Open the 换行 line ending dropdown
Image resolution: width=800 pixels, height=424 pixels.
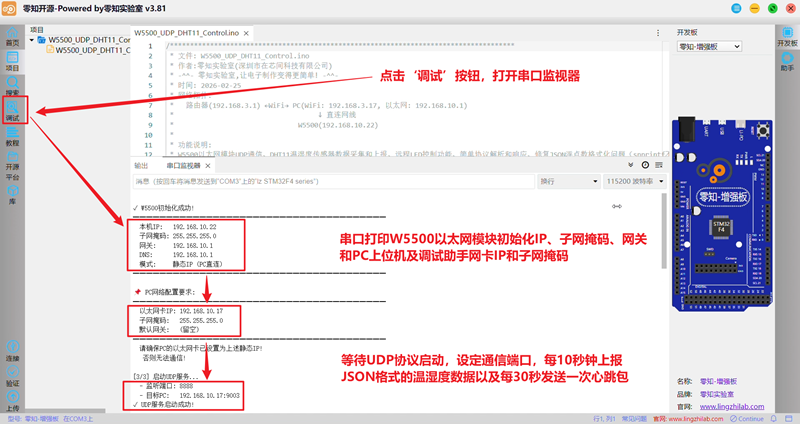click(568, 181)
